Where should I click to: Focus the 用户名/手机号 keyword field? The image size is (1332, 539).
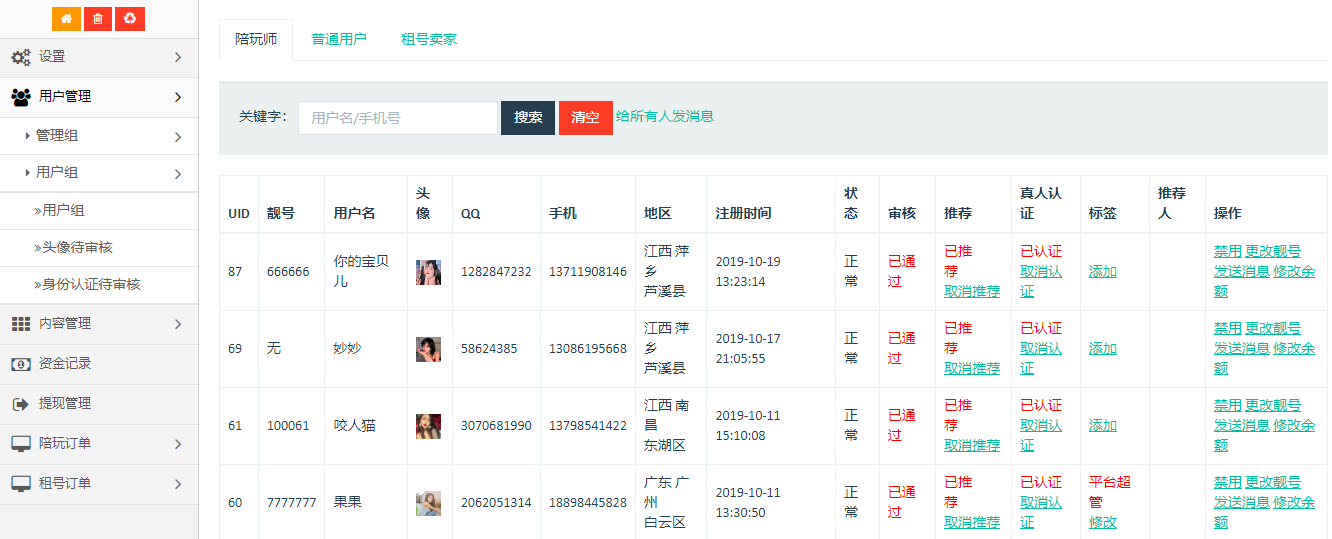tap(397, 118)
